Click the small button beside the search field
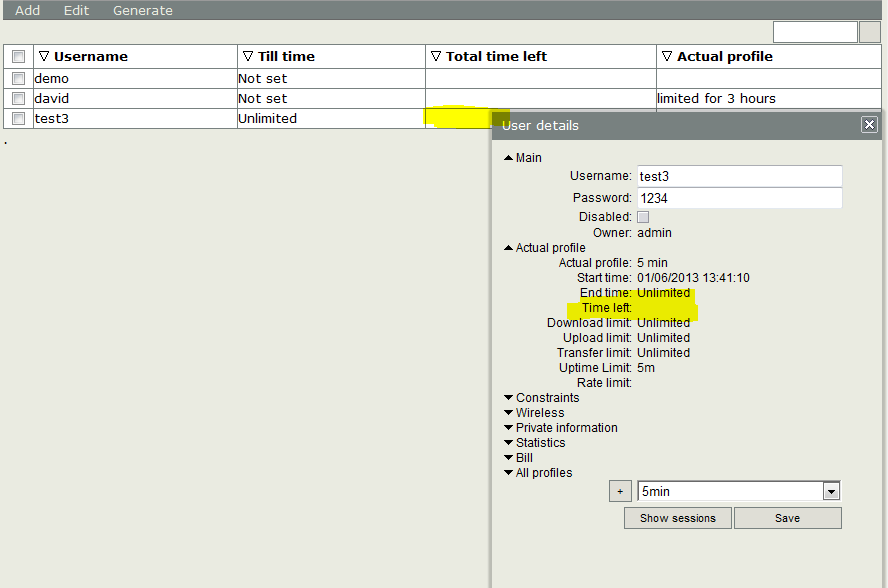This screenshot has width=888, height=588. coord(869,32)
